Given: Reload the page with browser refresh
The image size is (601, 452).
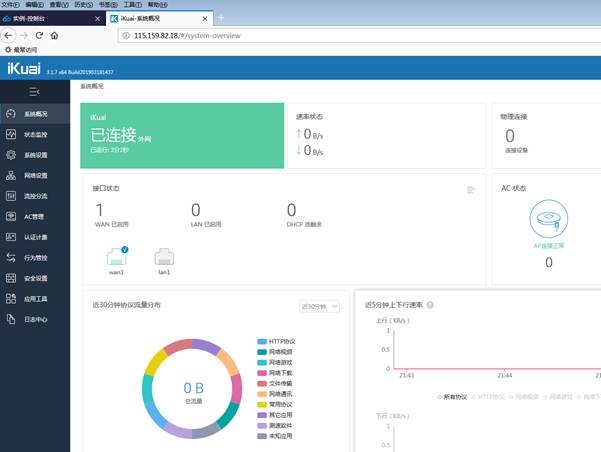Looking at the screenshot, I should pos(38,35).
